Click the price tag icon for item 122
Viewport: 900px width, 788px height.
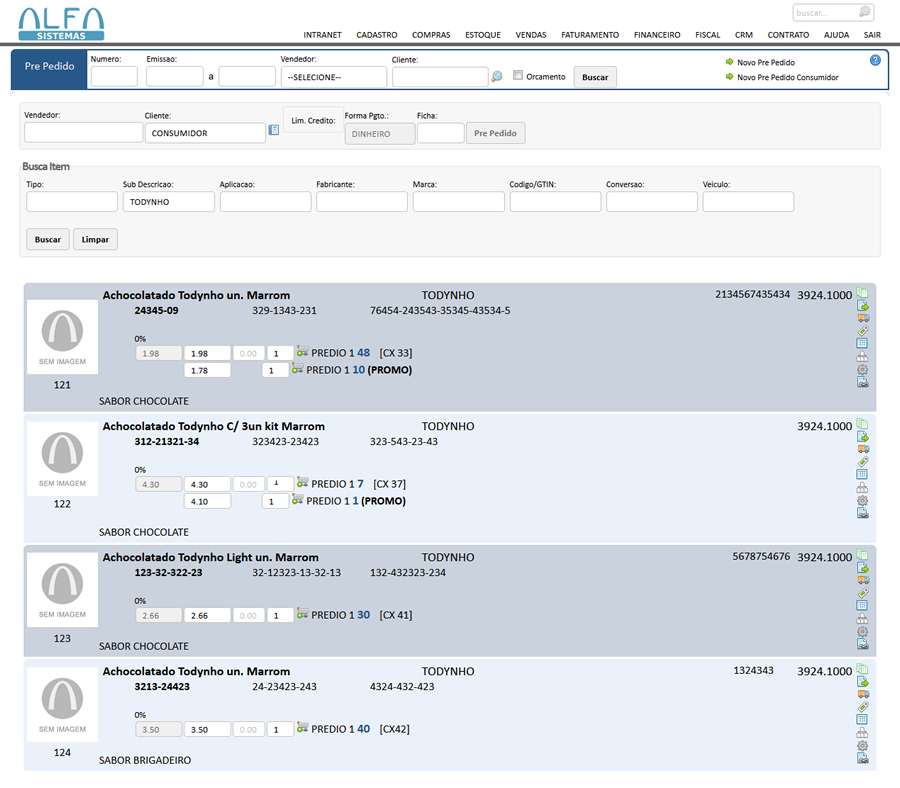point(863,461)
